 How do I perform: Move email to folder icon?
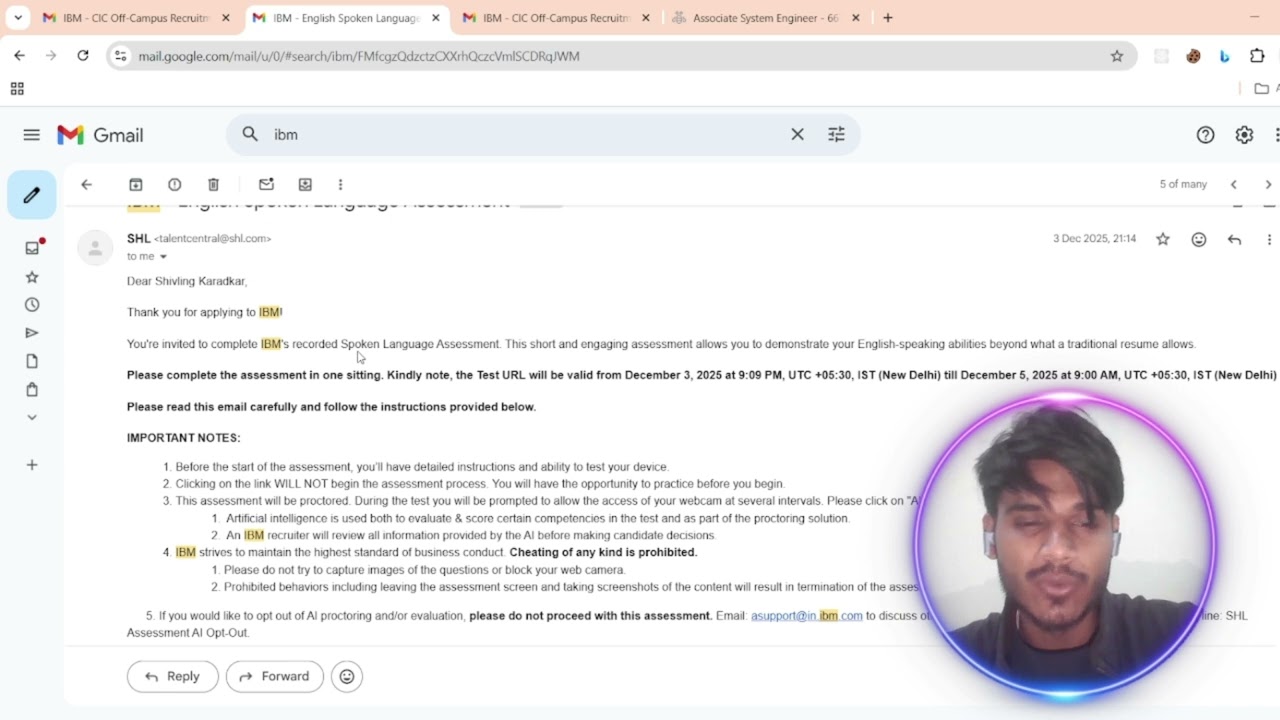[305, 184]
